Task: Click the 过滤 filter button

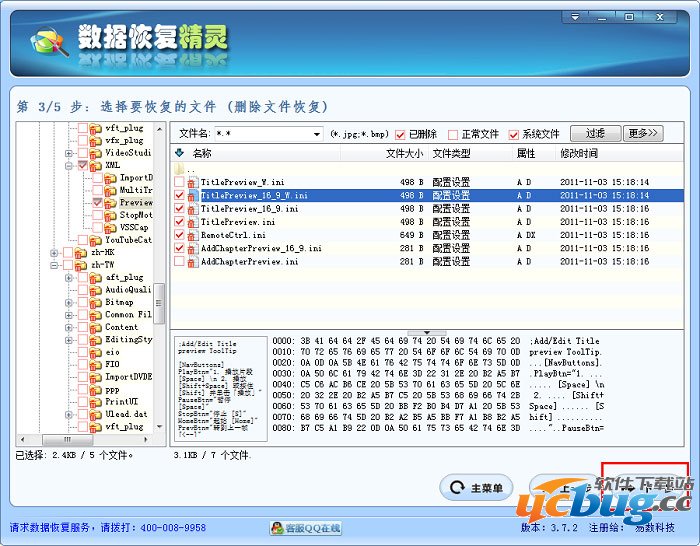Action: tap(596, 133)
